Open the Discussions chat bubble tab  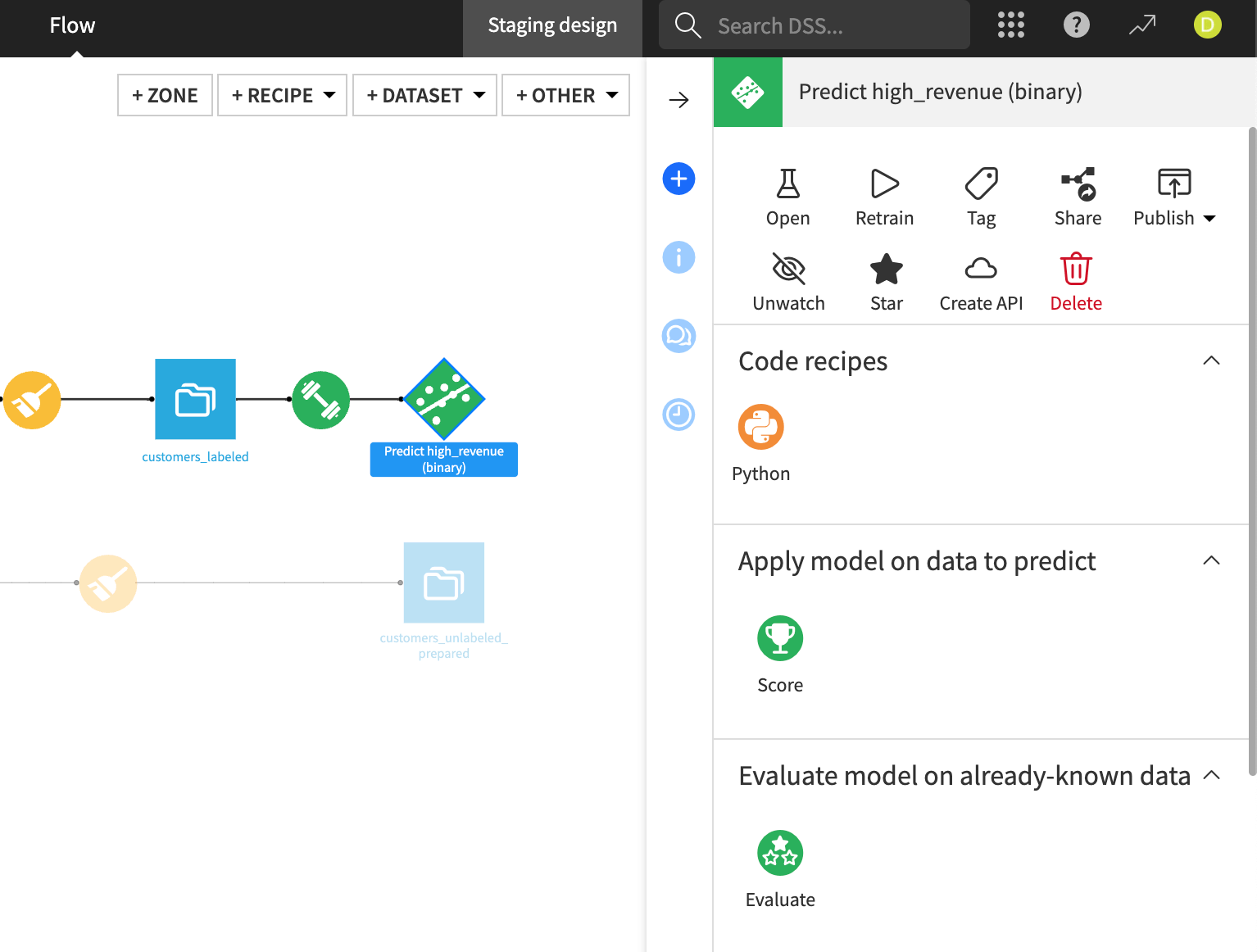tap(678, 336)
